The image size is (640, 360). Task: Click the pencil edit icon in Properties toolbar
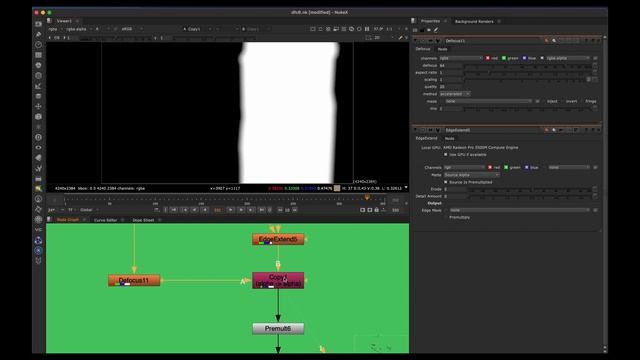pyautogui.click(x=436, y=30)
